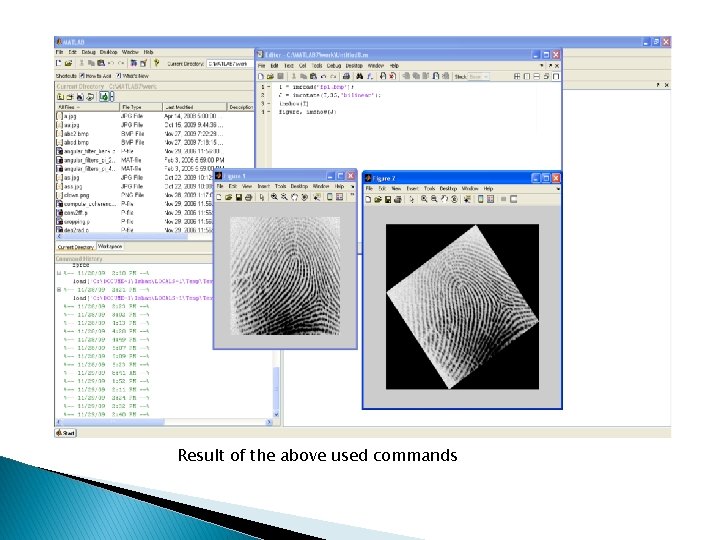Image resolution: width=720 pixels, height=540 pixels.
Task: Collapse first 11/28/09 entry in Command History
Action: [59, 273]
